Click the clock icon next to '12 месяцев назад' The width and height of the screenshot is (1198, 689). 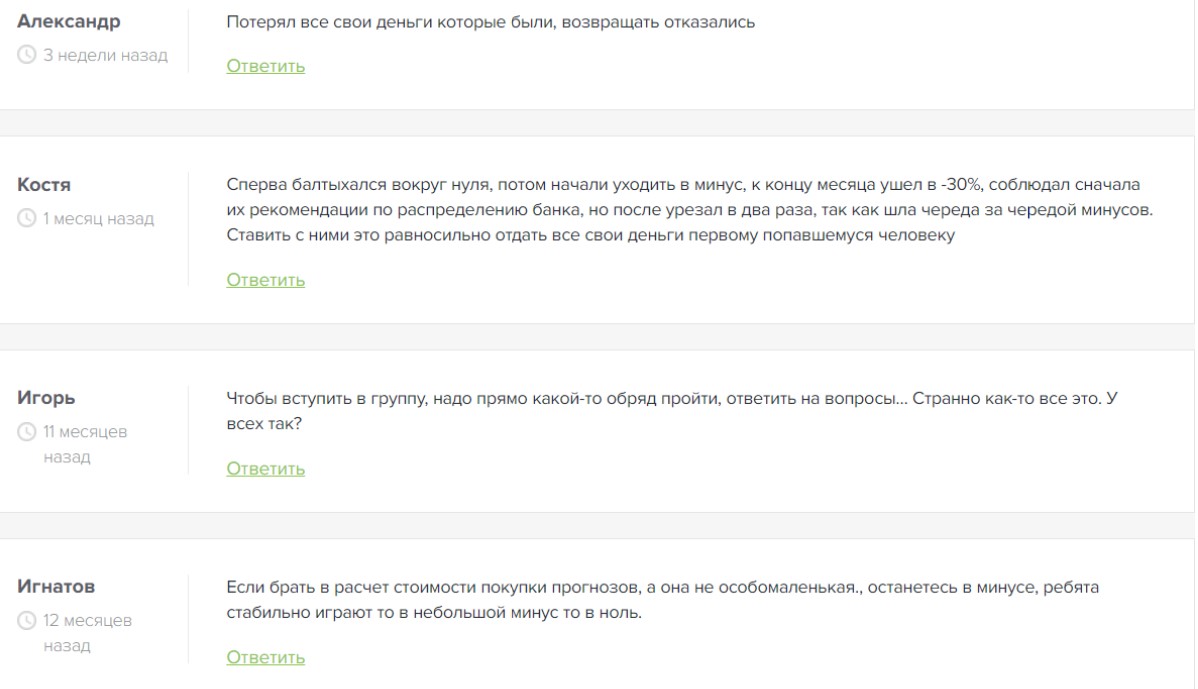[x=27, y=620]
